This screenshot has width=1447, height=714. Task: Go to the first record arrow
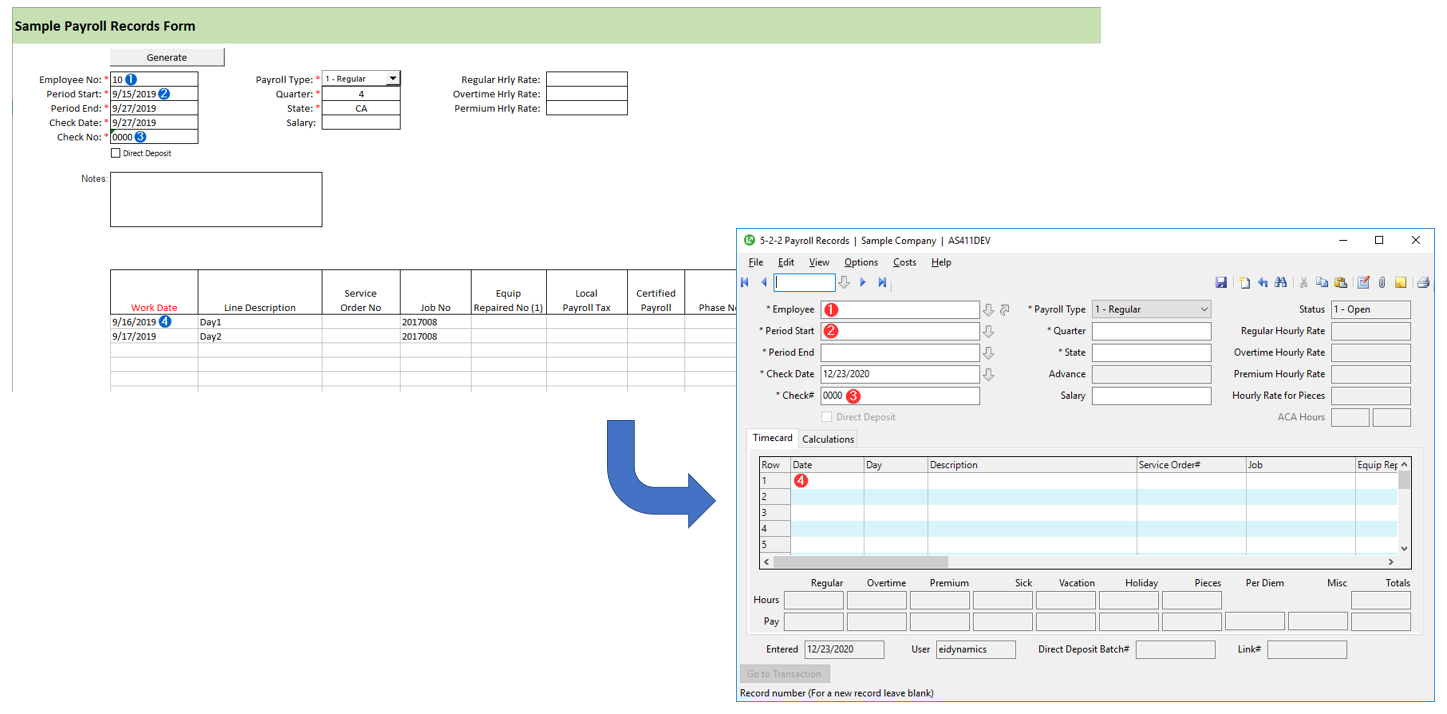click(745, 283)
